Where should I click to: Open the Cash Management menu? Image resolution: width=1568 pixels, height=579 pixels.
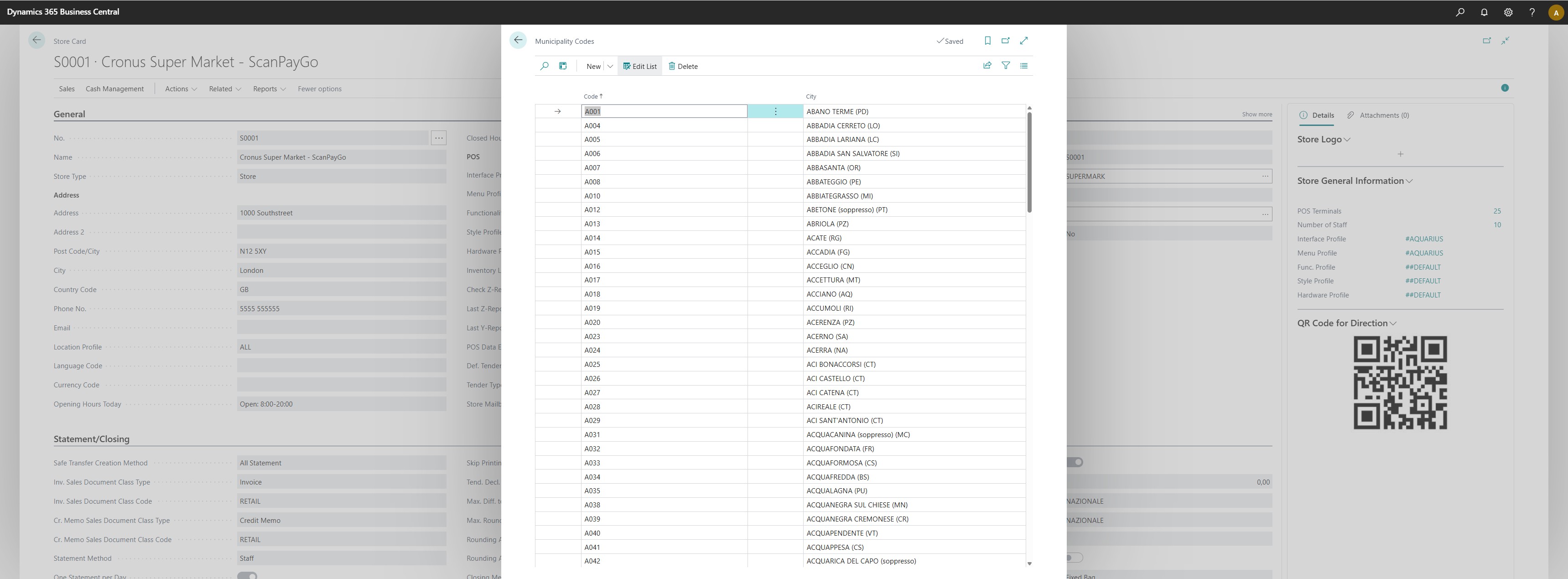114,89
